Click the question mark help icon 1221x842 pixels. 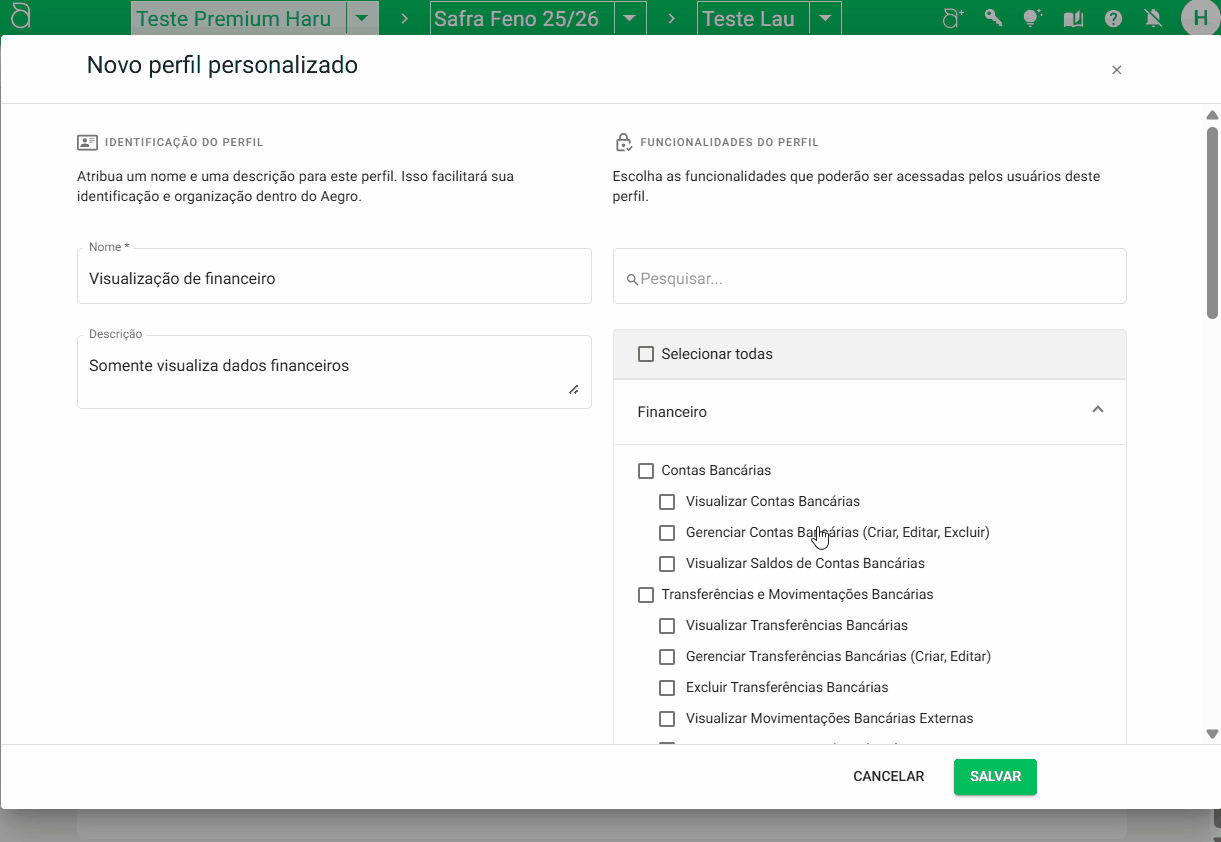1113,18
